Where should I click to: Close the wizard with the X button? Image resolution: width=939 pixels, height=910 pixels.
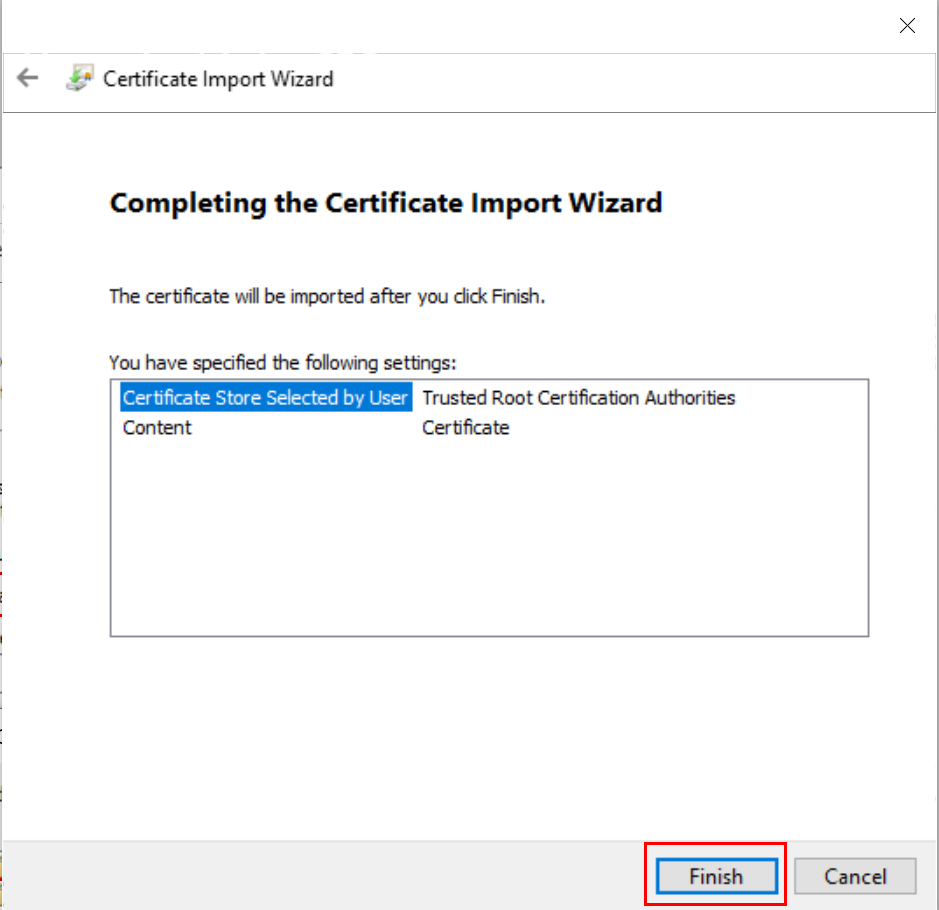pos(907,26)
